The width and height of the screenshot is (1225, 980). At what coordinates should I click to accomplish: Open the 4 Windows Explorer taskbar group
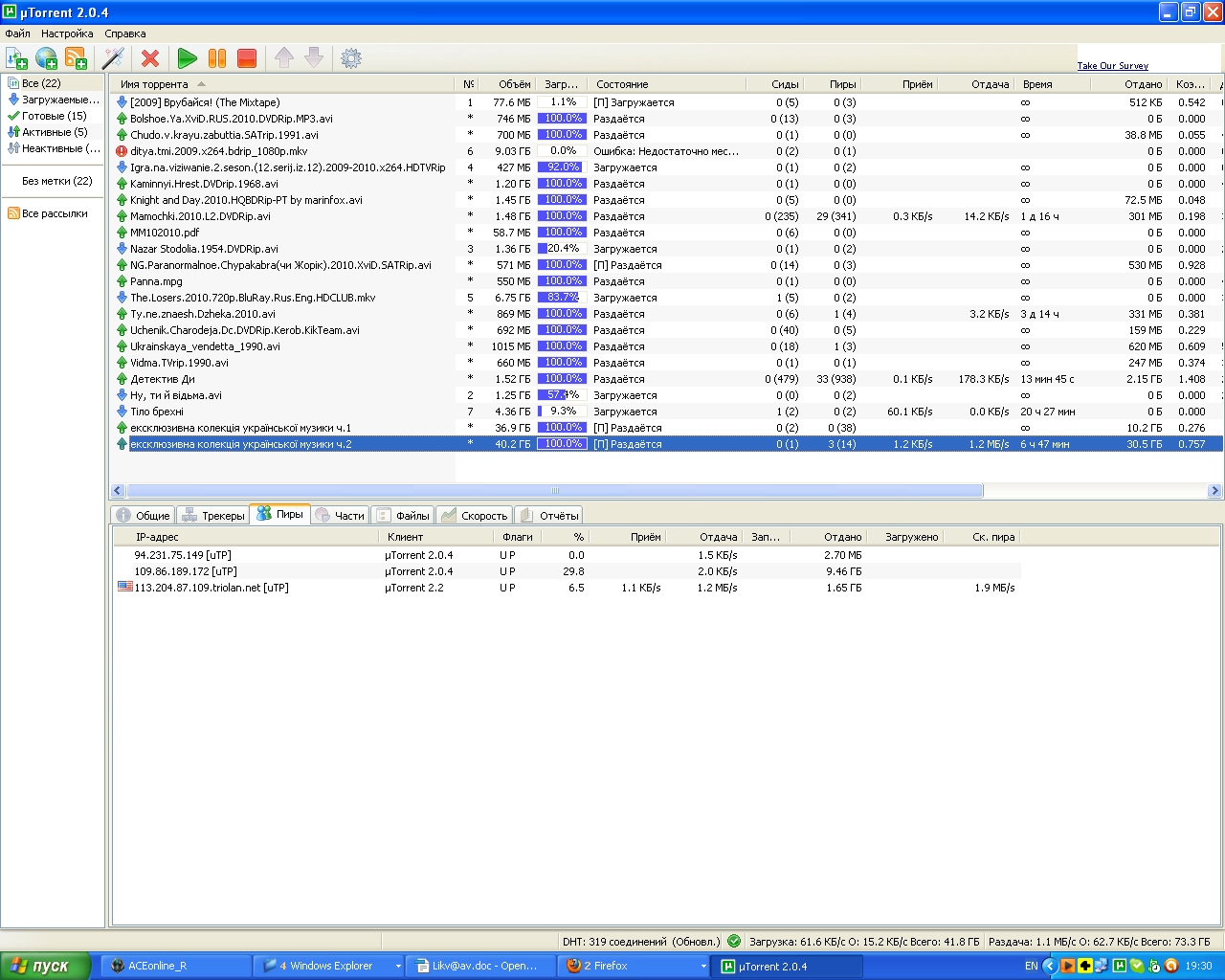331,966
